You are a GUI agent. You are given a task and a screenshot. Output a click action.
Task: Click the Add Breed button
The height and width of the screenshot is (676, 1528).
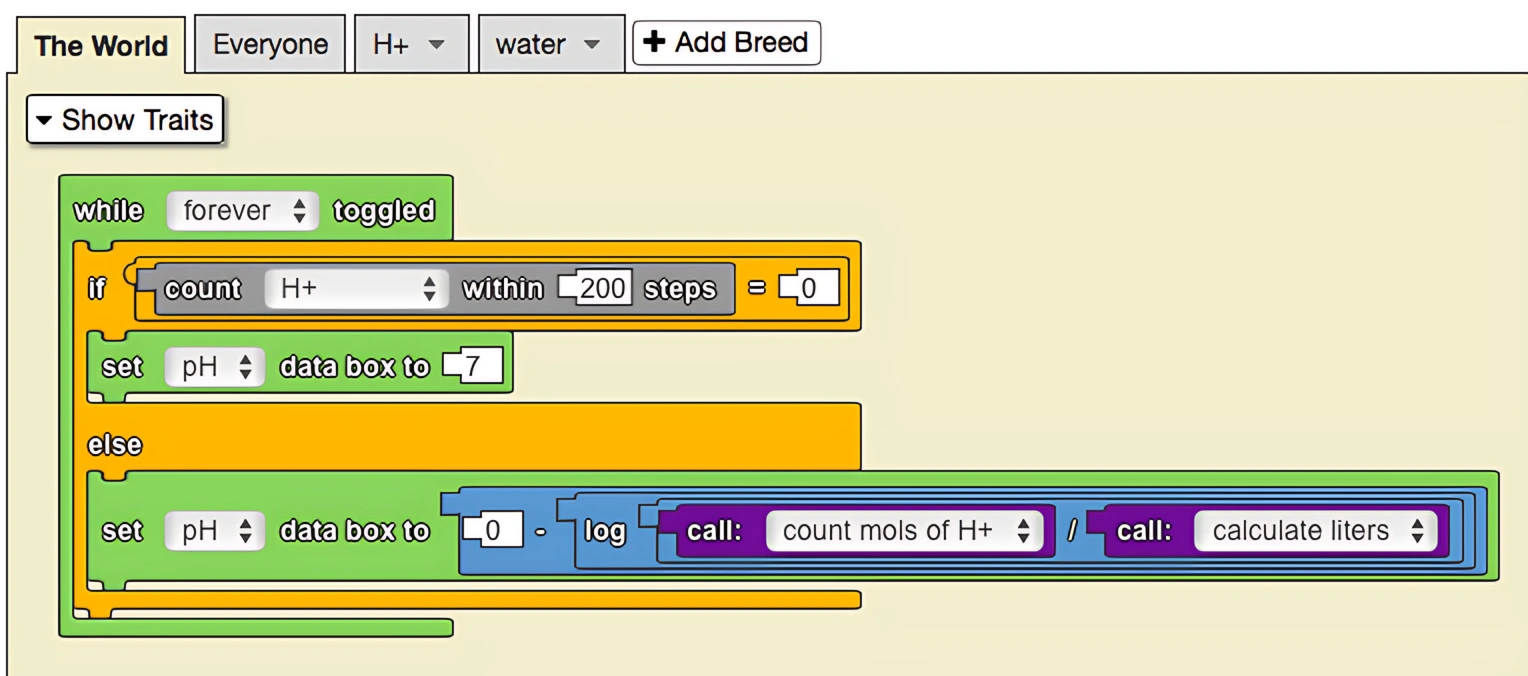click(726, 42)
